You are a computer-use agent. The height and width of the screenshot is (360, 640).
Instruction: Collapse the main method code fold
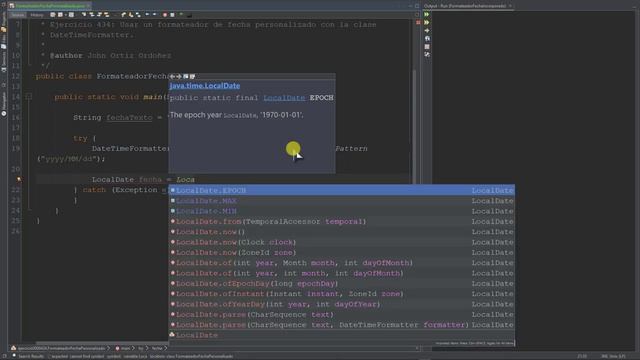pyautogui.click(x=28, y=97)
